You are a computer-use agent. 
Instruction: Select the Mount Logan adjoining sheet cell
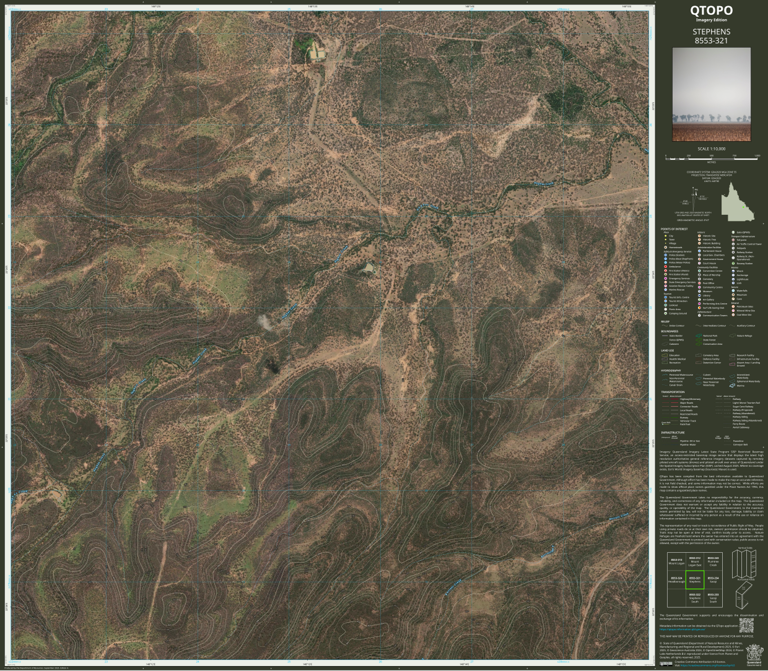click(676, 561)
